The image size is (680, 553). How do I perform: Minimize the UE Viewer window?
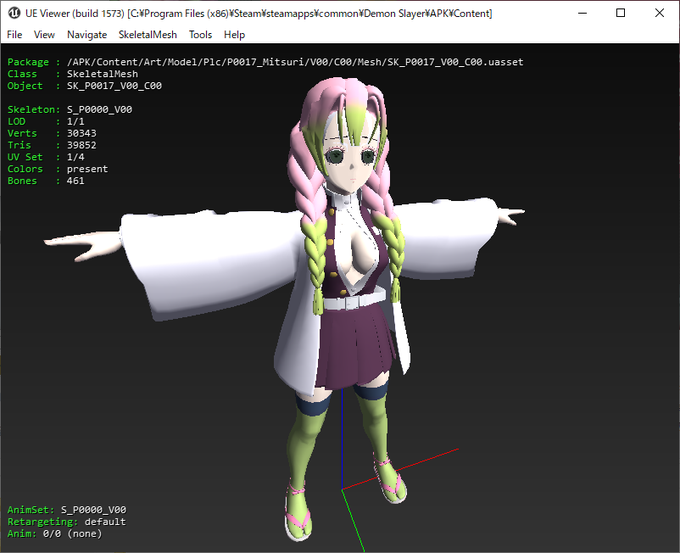[x=582, y=13]
